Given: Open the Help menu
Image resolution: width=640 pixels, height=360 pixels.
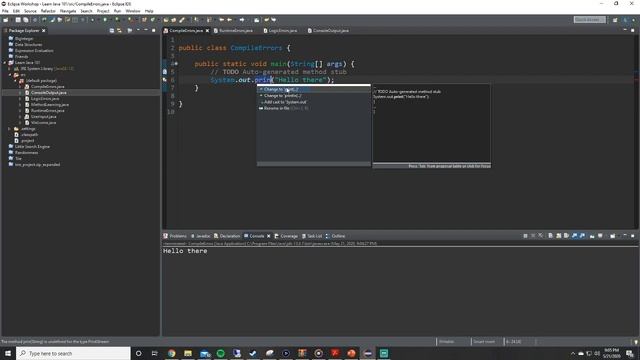Looking at the screenshot, I should 149,11.
